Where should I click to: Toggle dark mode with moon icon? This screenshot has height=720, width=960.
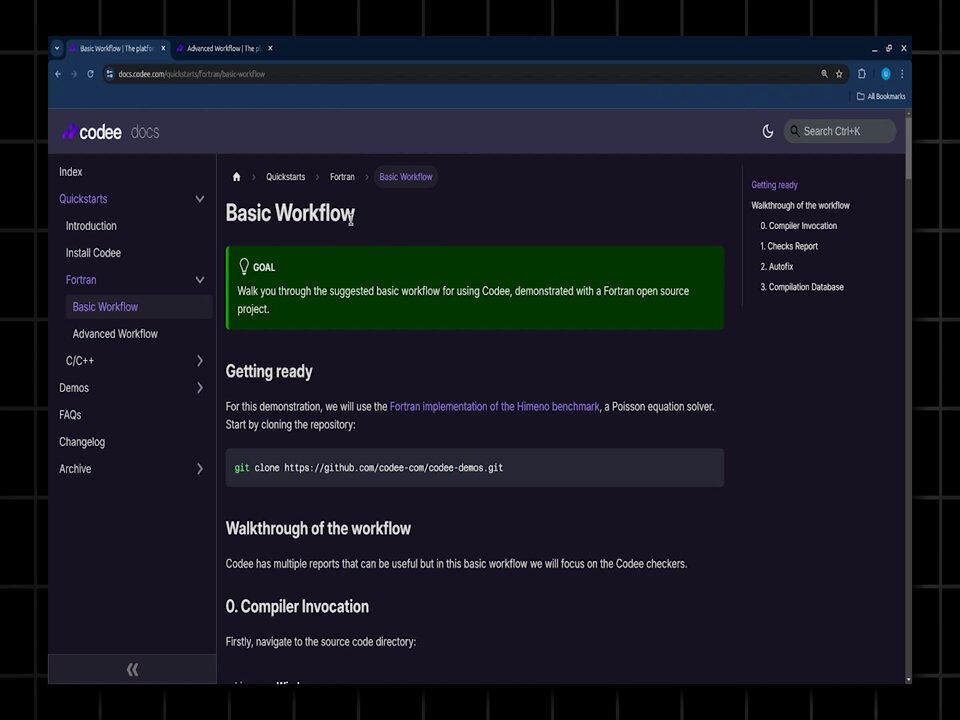[768, 131]
